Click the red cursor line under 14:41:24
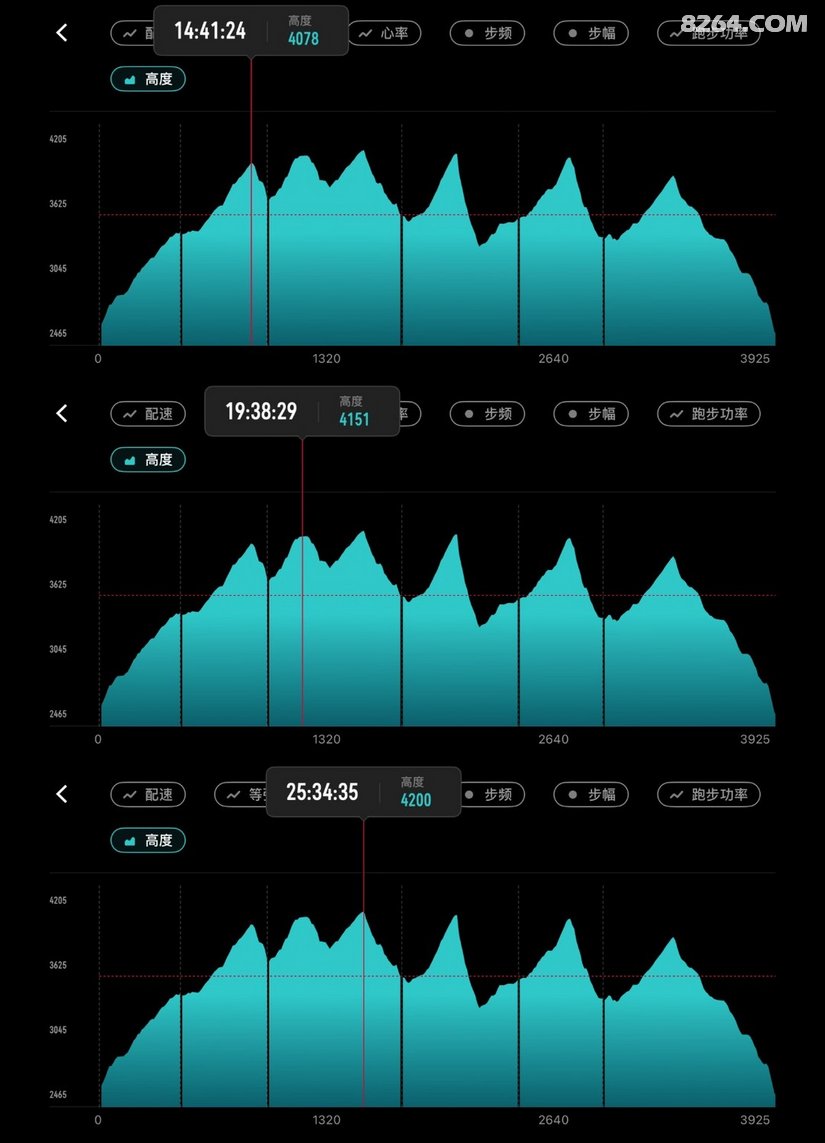Viewport: 825px width, 1143px height. [x=251, y=200]
